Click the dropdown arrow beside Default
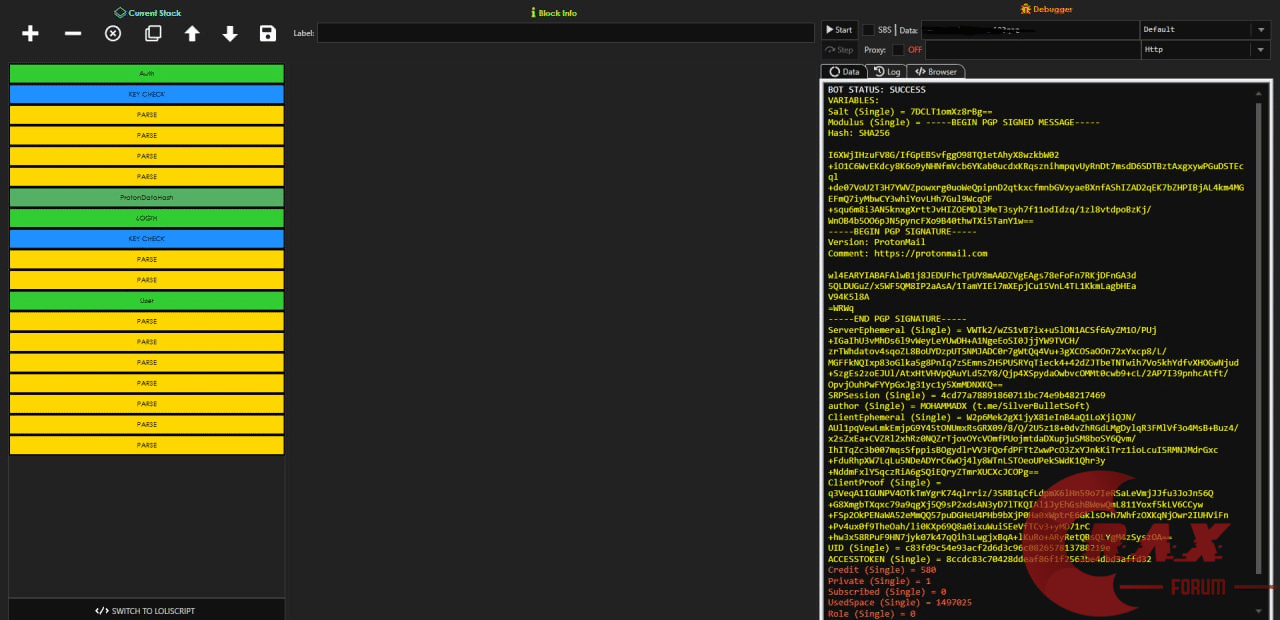This screenshot has height=620, width=1280. click(x=1260, y=30)
